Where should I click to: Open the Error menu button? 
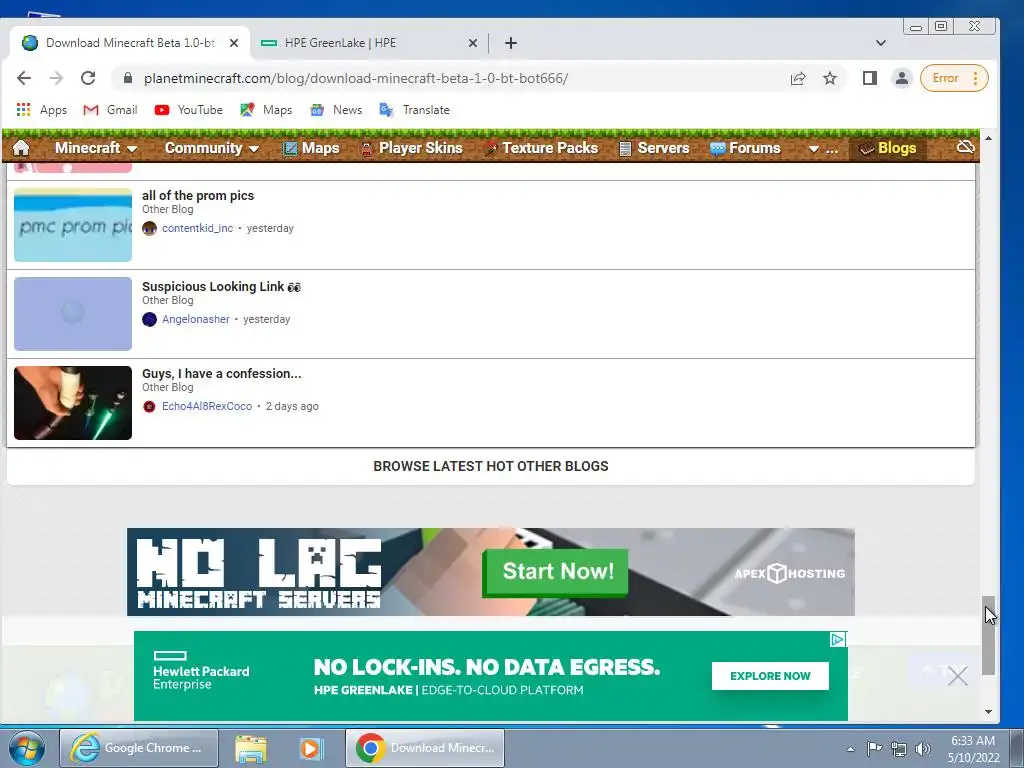(x=954, y=78)
